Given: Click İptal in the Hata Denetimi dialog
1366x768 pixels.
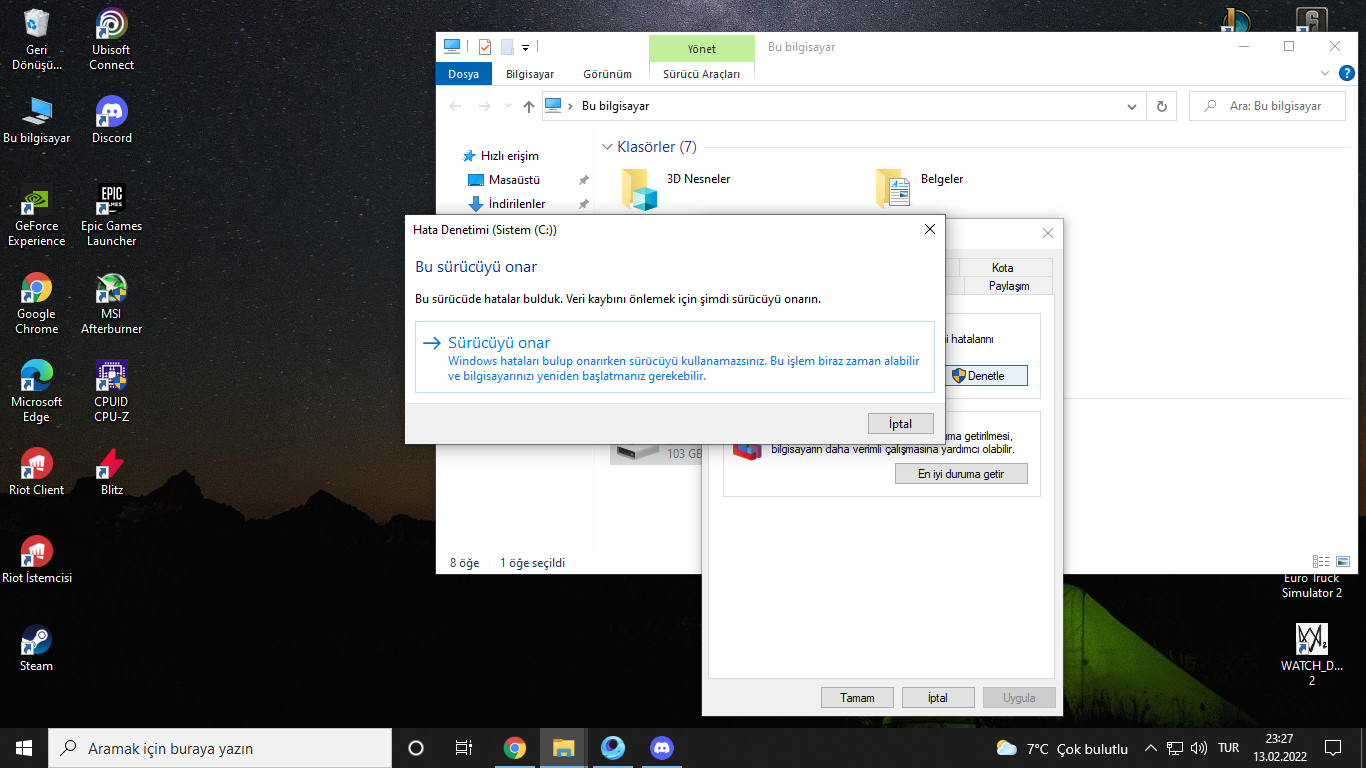Looking at the screenshot, I should pos(900,424).
